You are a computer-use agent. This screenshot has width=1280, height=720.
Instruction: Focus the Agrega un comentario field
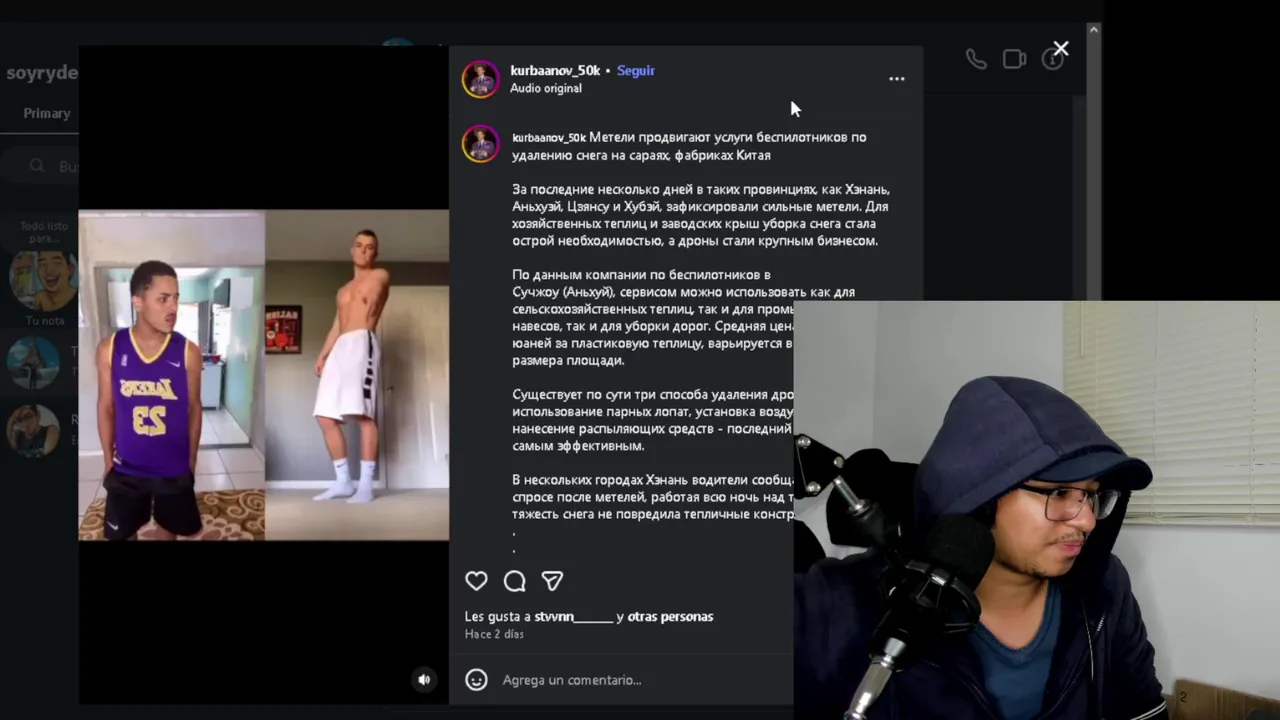[640, 680]
